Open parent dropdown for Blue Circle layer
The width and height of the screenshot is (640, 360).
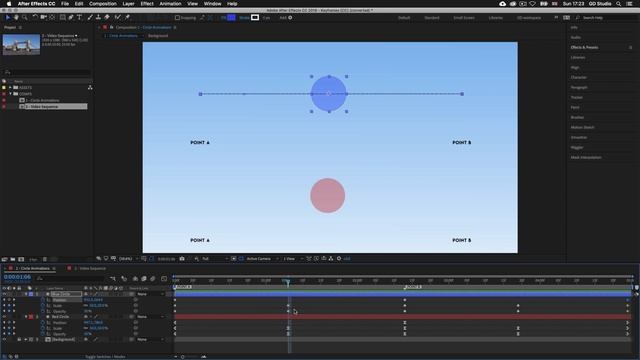pos(149,294)
